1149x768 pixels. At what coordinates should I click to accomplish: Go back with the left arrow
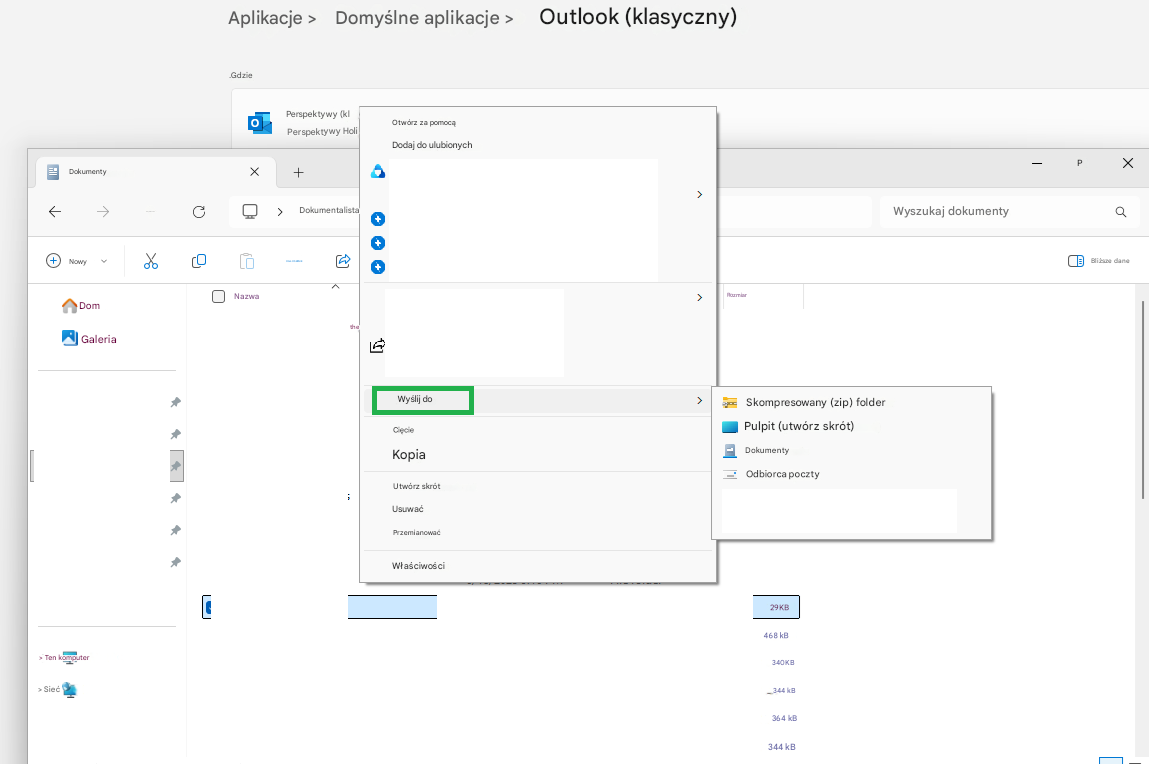coord(54,212)
